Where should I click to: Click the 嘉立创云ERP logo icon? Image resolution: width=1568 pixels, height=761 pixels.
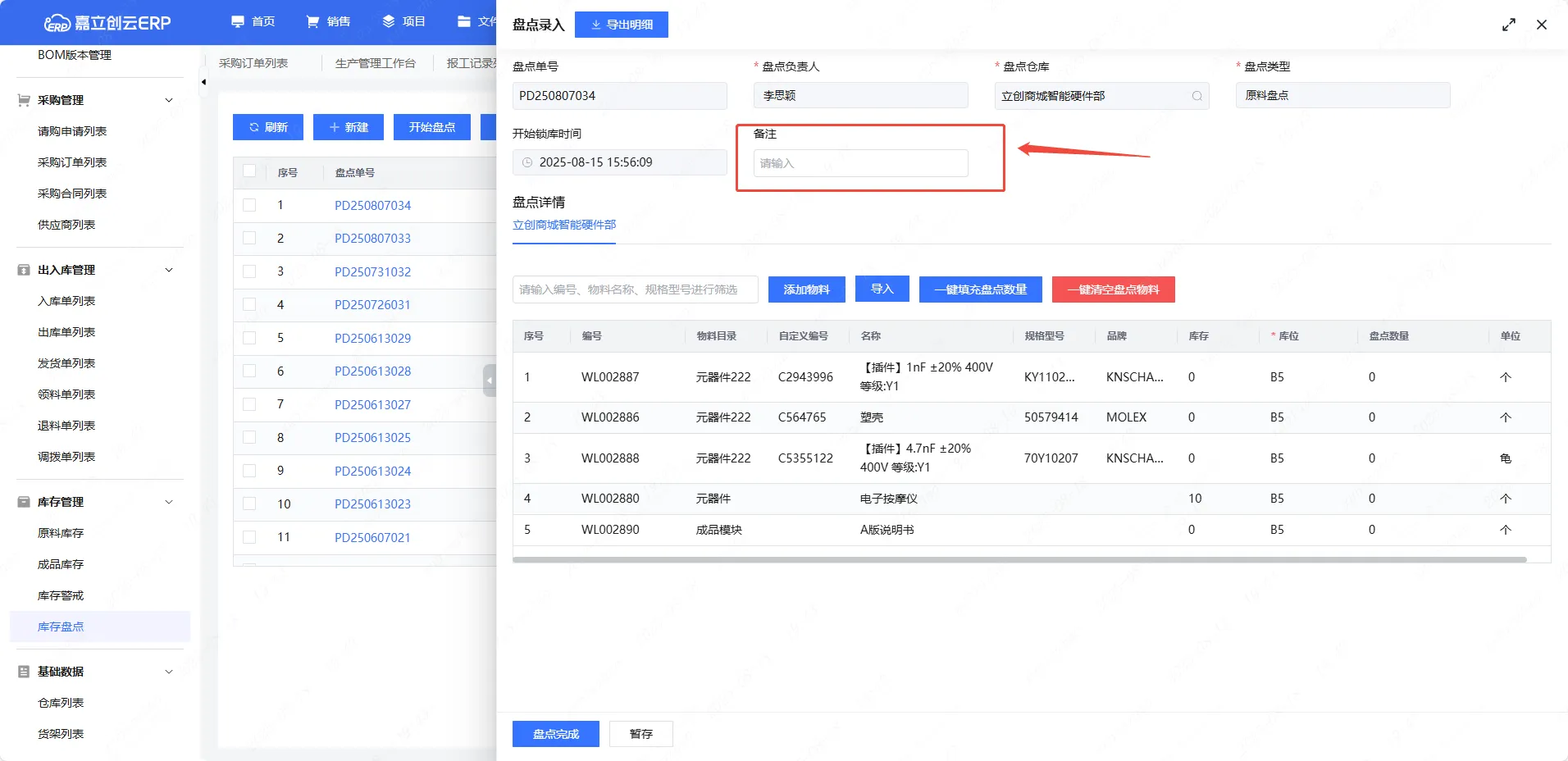pyautogui.click(x=57, y=23)
